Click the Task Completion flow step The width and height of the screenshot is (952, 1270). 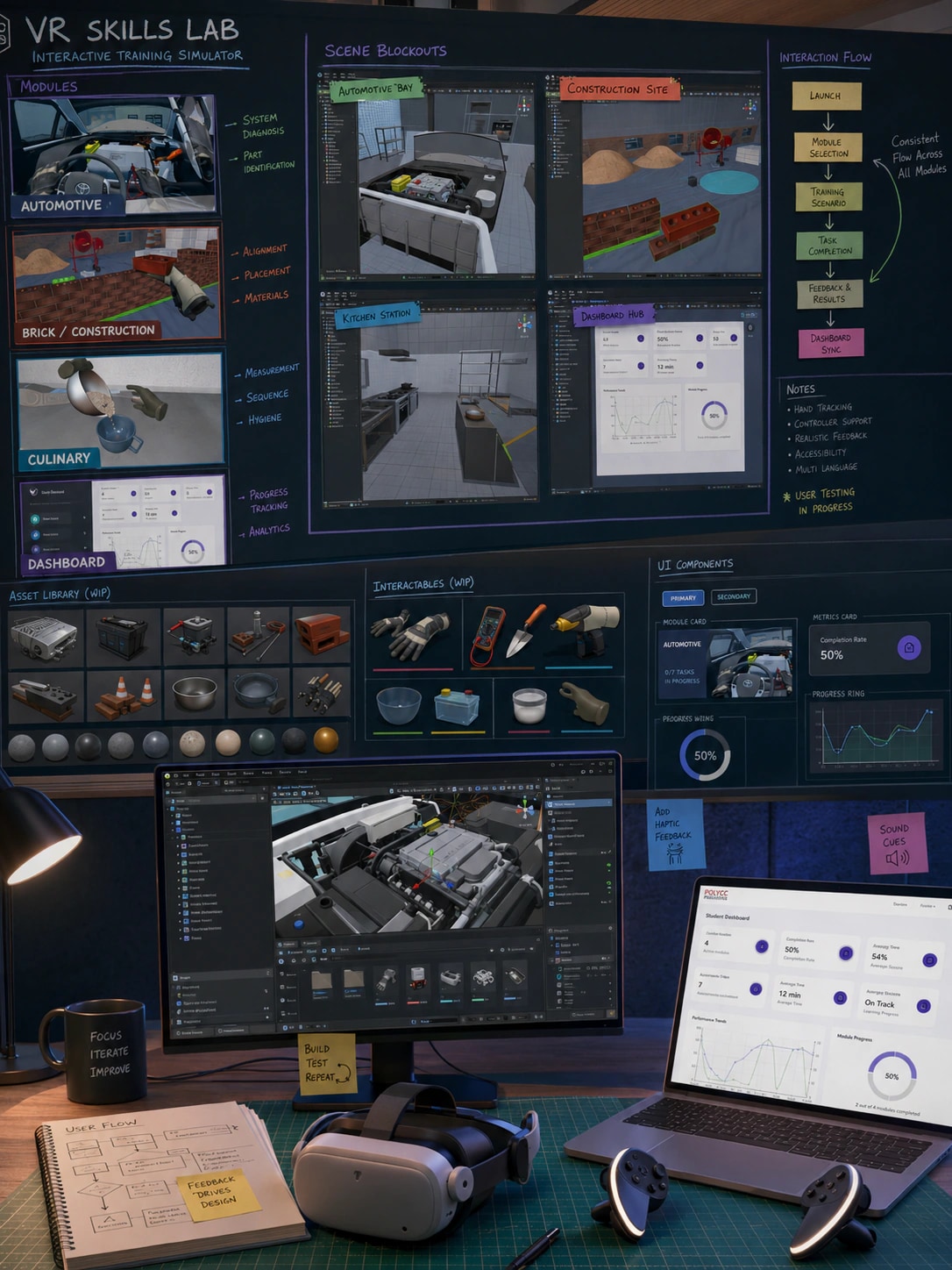point(829,246)
